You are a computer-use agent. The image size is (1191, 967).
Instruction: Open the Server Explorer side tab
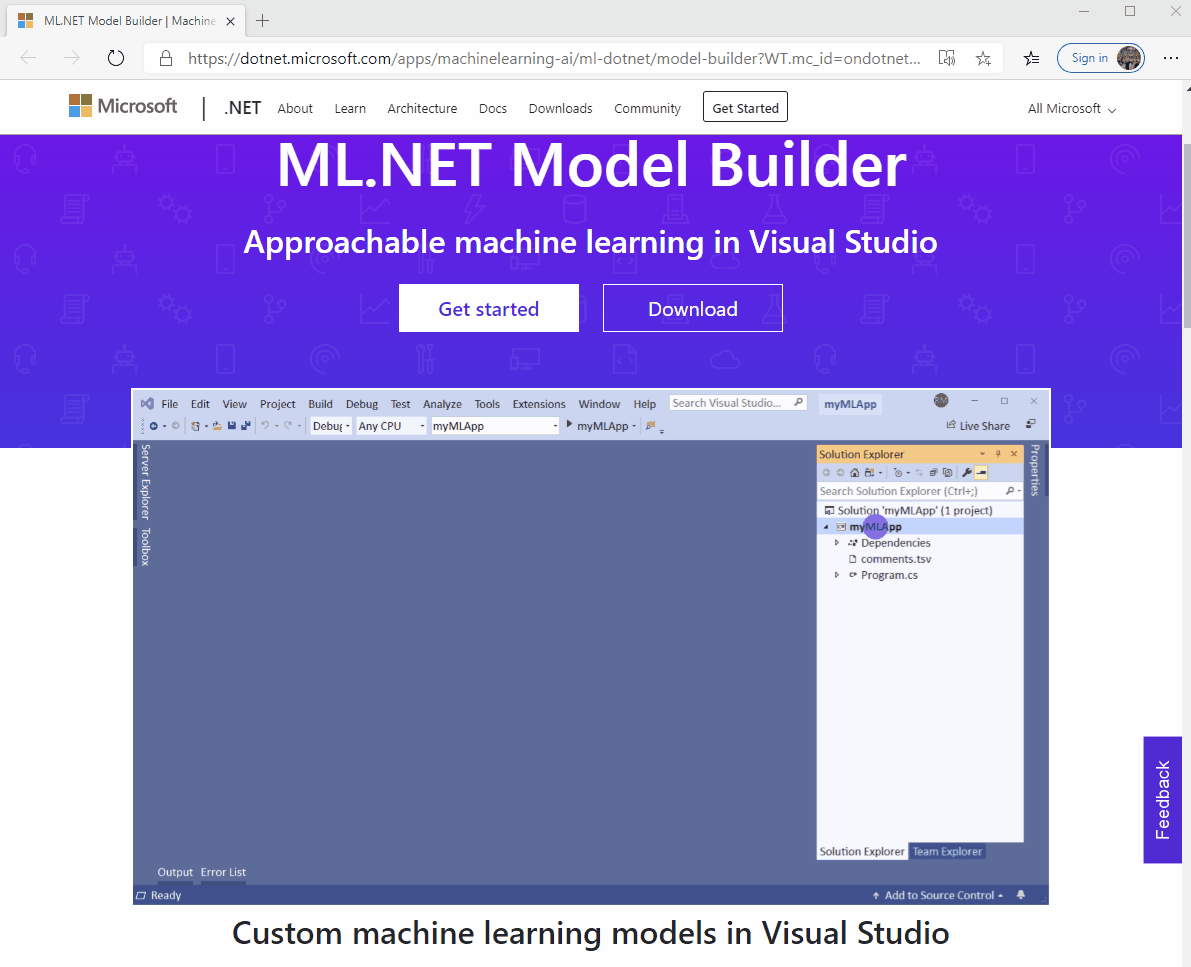145,482
